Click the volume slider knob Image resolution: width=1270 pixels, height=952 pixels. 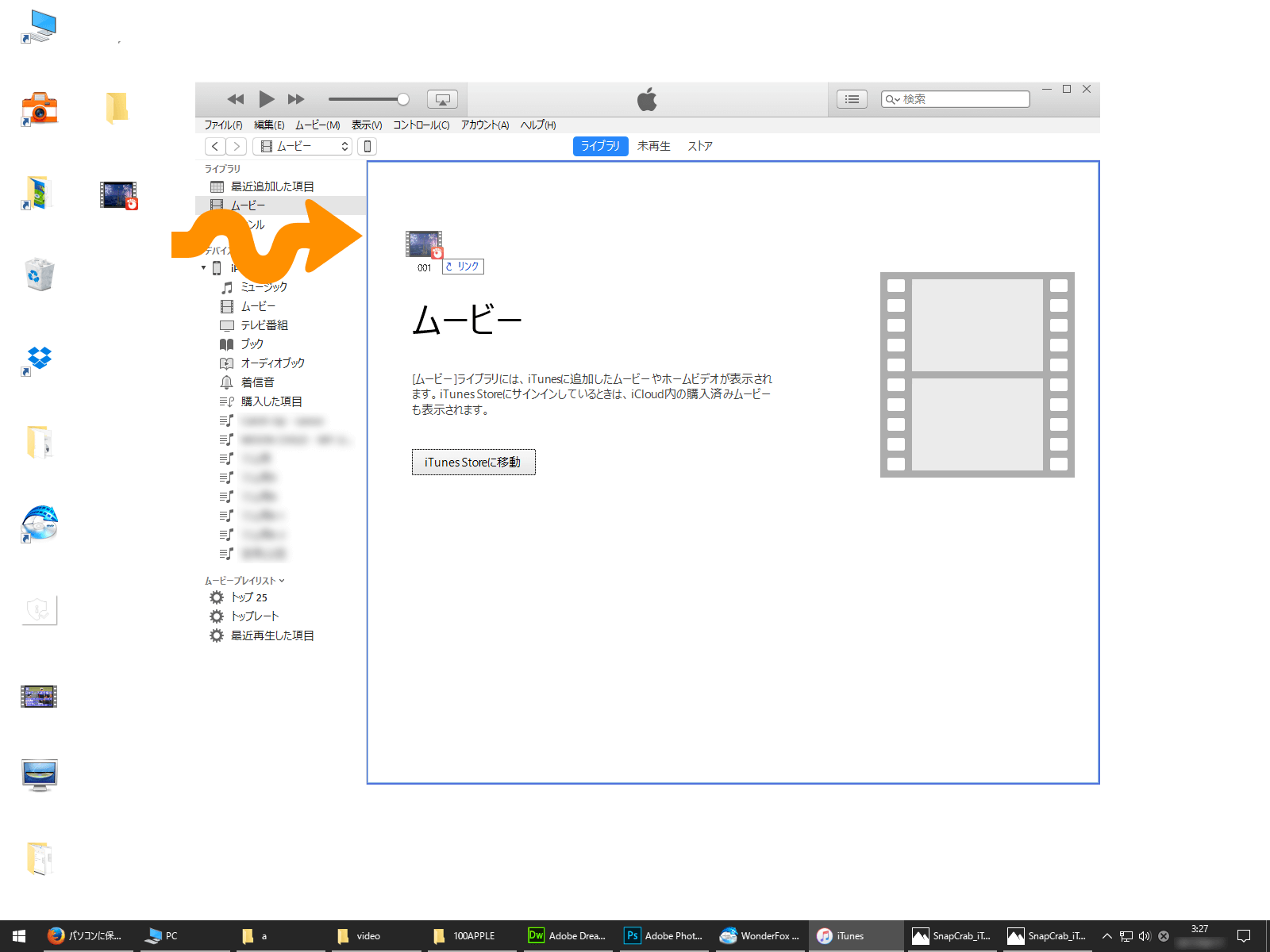click(403, 99)
